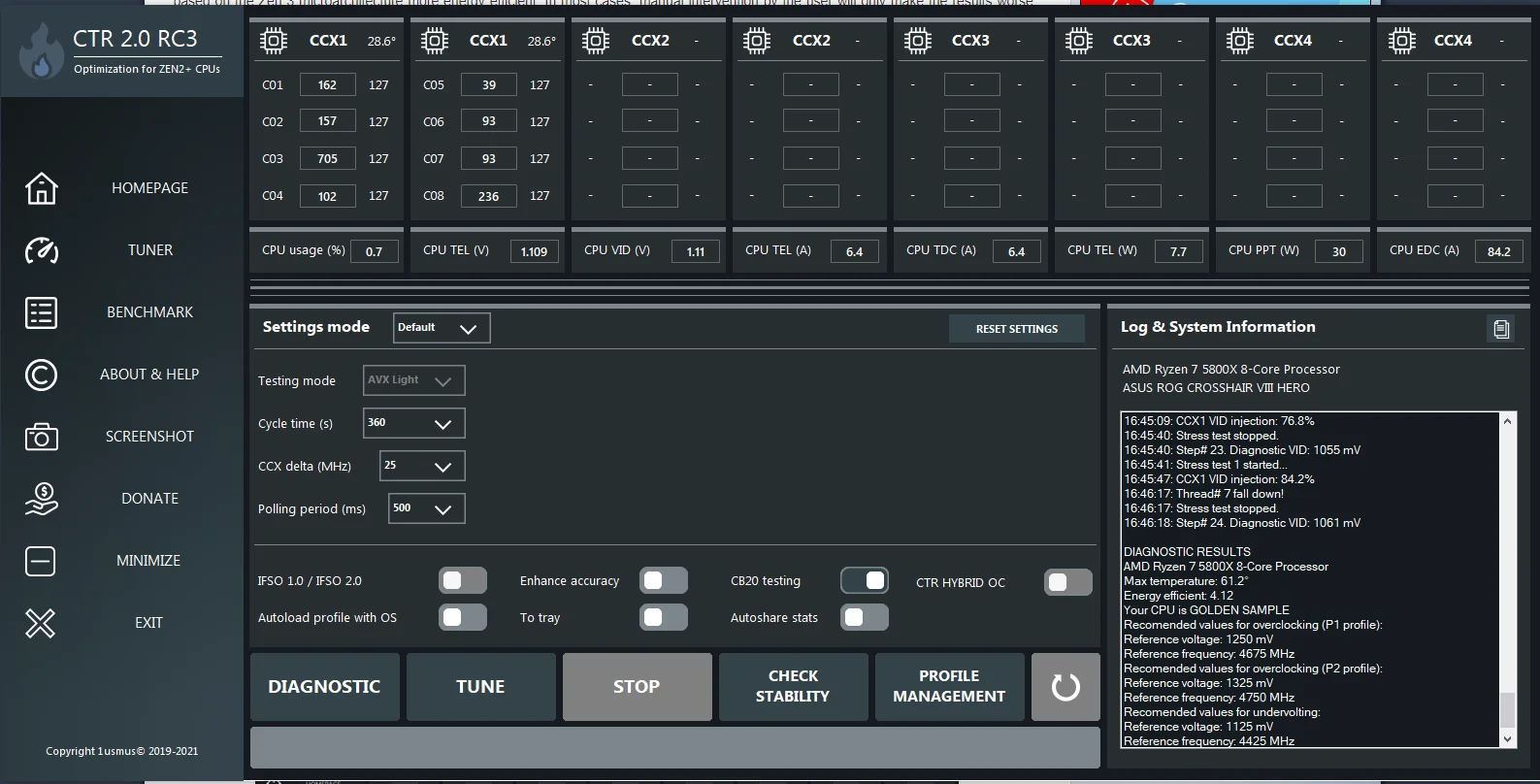1540x784 pixels.
Task: Copy the log using the clipboard icon
Action: click(1501, 329)
